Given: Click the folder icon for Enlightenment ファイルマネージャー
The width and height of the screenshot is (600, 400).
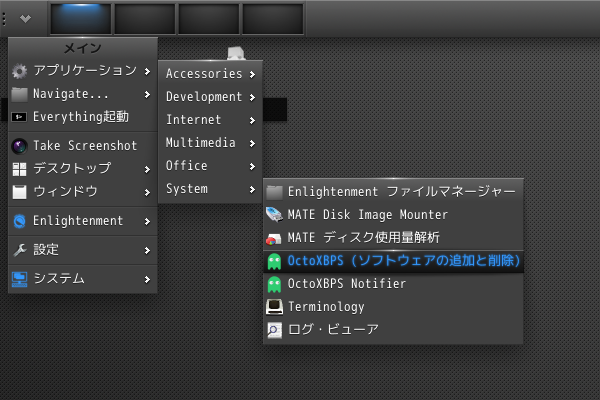Looking at the screenshot, I should tap(274, 192).
